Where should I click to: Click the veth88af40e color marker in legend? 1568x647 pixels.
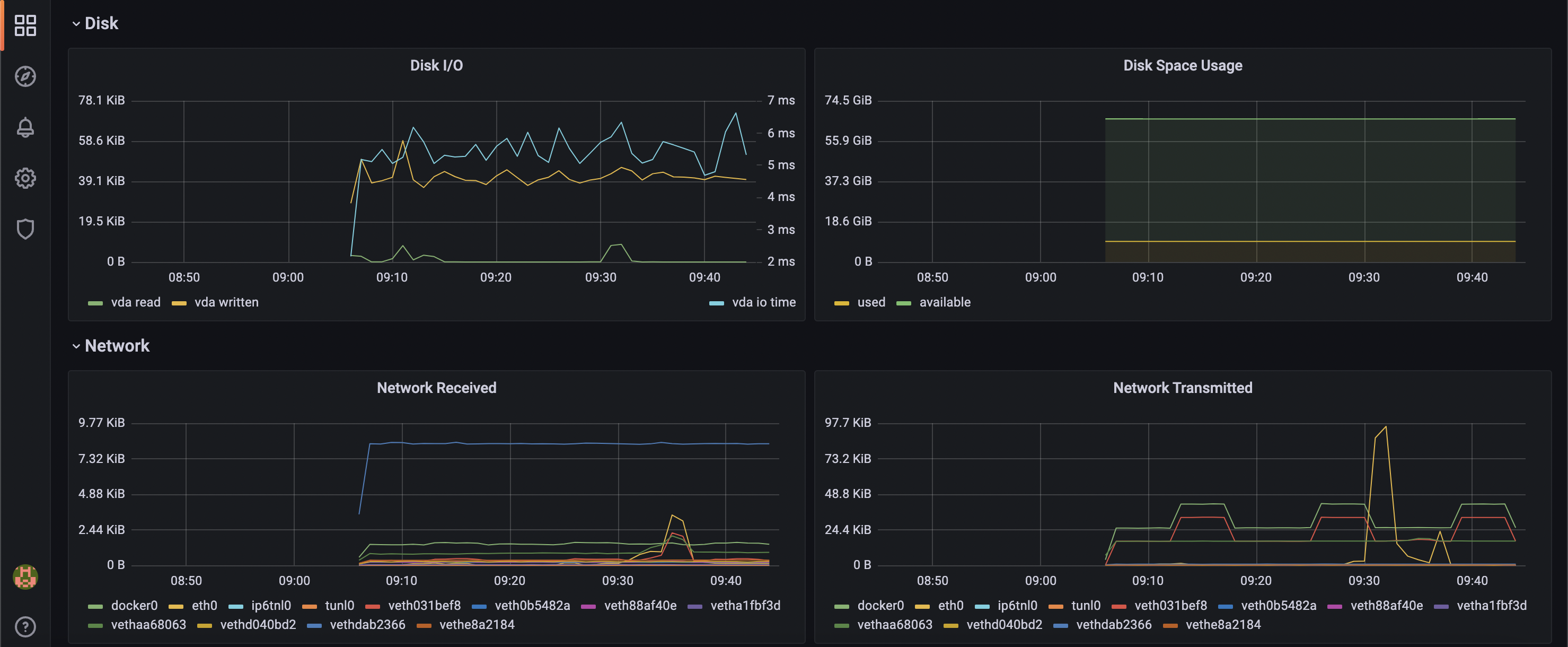click(x=588, y=606)
